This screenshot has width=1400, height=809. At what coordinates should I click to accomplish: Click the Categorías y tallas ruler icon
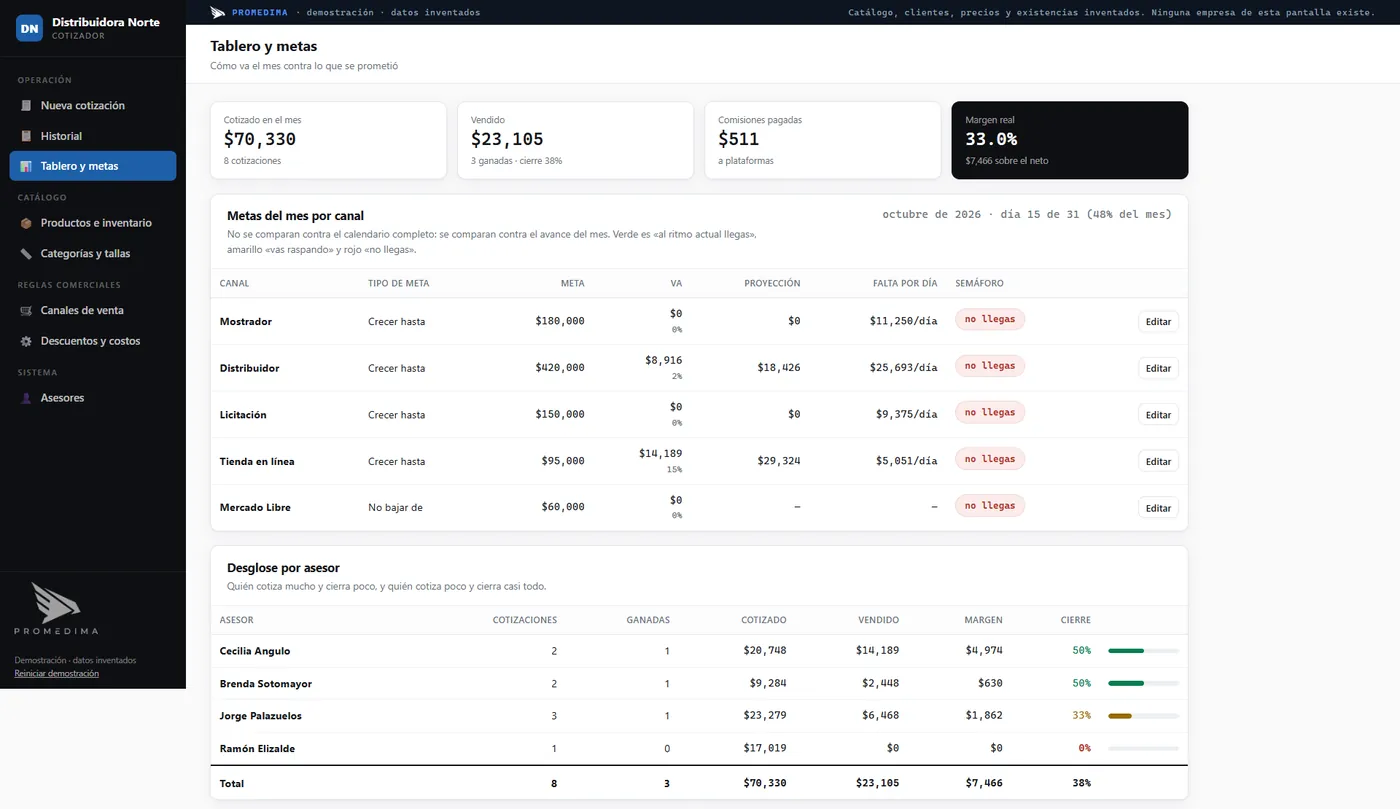point(26,254)
